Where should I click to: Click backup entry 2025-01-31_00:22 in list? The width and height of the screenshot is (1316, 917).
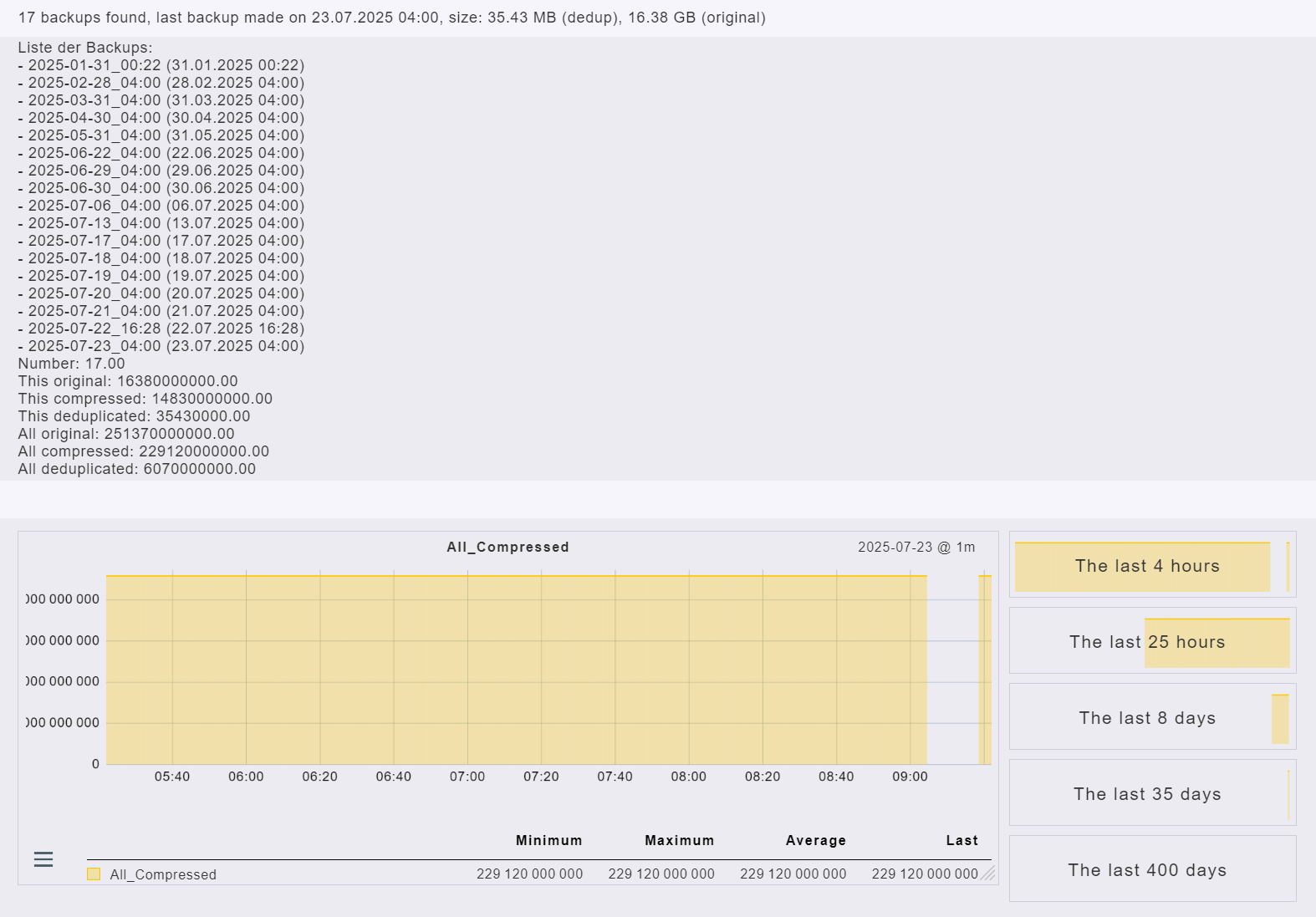[x=161, y=65]
